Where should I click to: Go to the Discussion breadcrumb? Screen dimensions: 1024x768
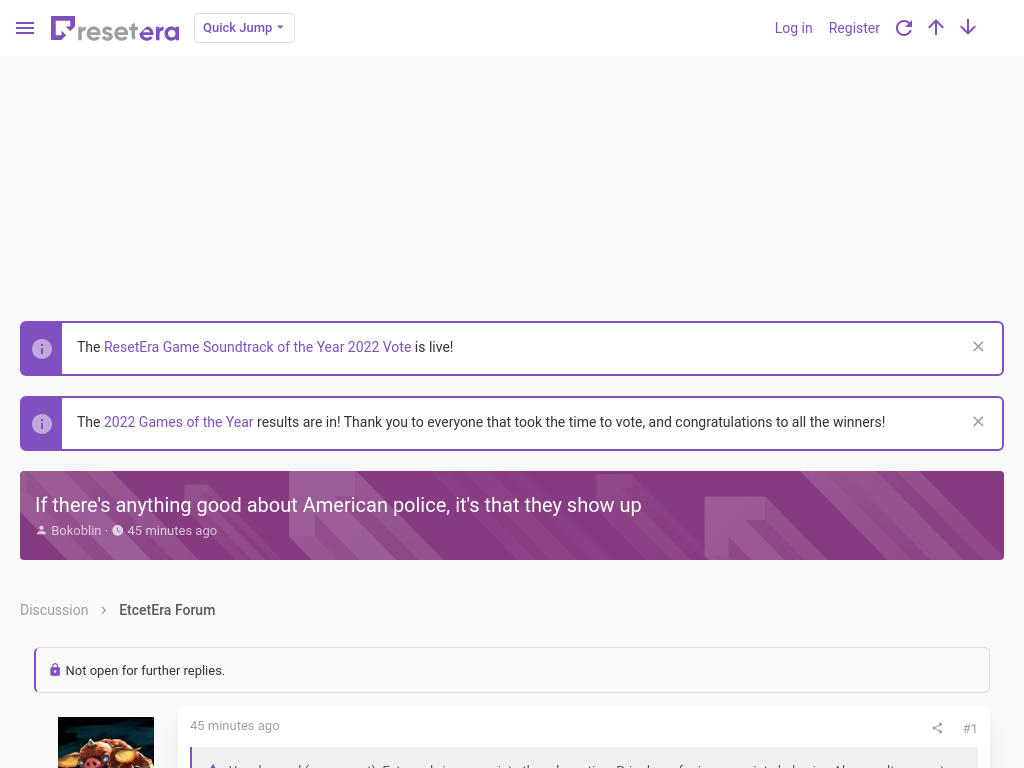point(54,610)
